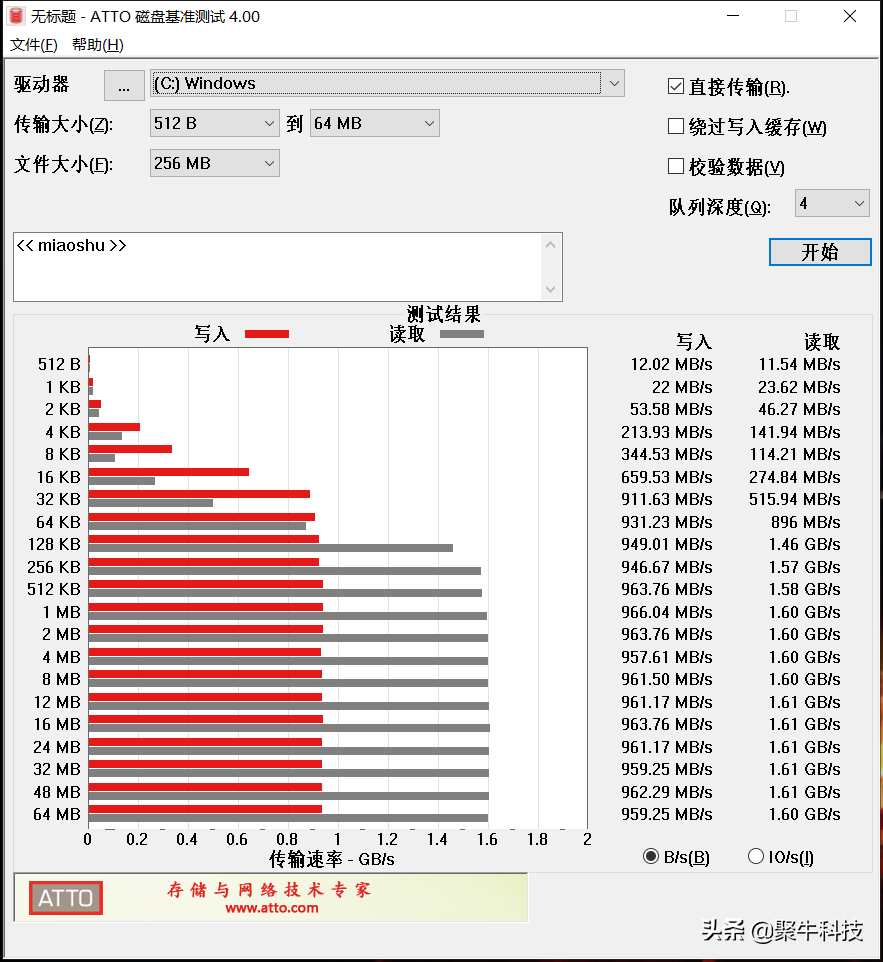The width and height of the screenshot is (883, 962).
Task: Select the IO/s(I) radio button
Action: coord(756,856)
